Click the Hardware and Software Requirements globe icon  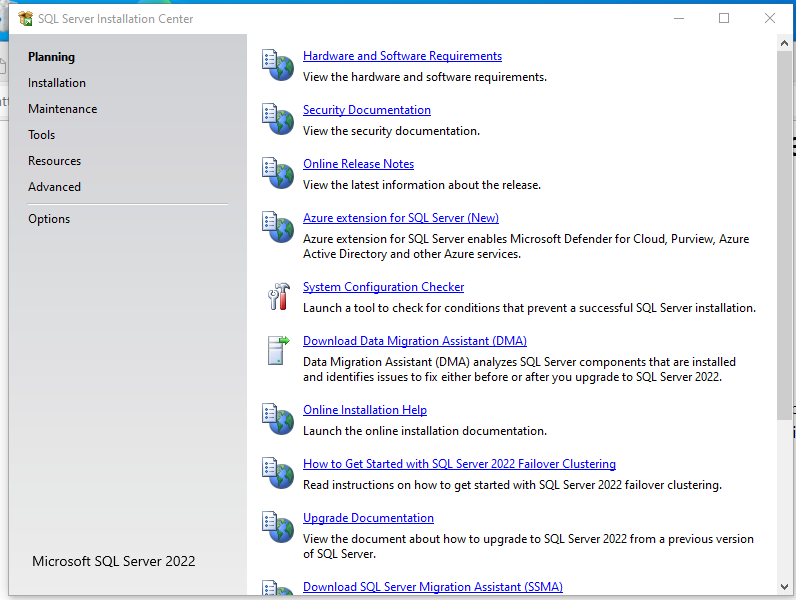(x=278, y=65)
